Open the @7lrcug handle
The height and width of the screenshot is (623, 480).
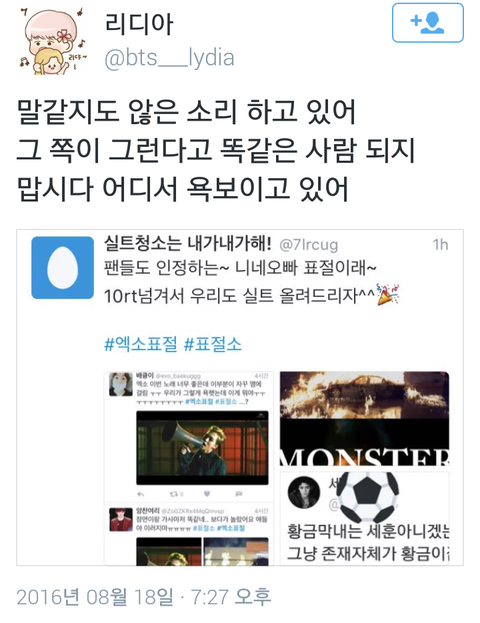pos(308,244)
